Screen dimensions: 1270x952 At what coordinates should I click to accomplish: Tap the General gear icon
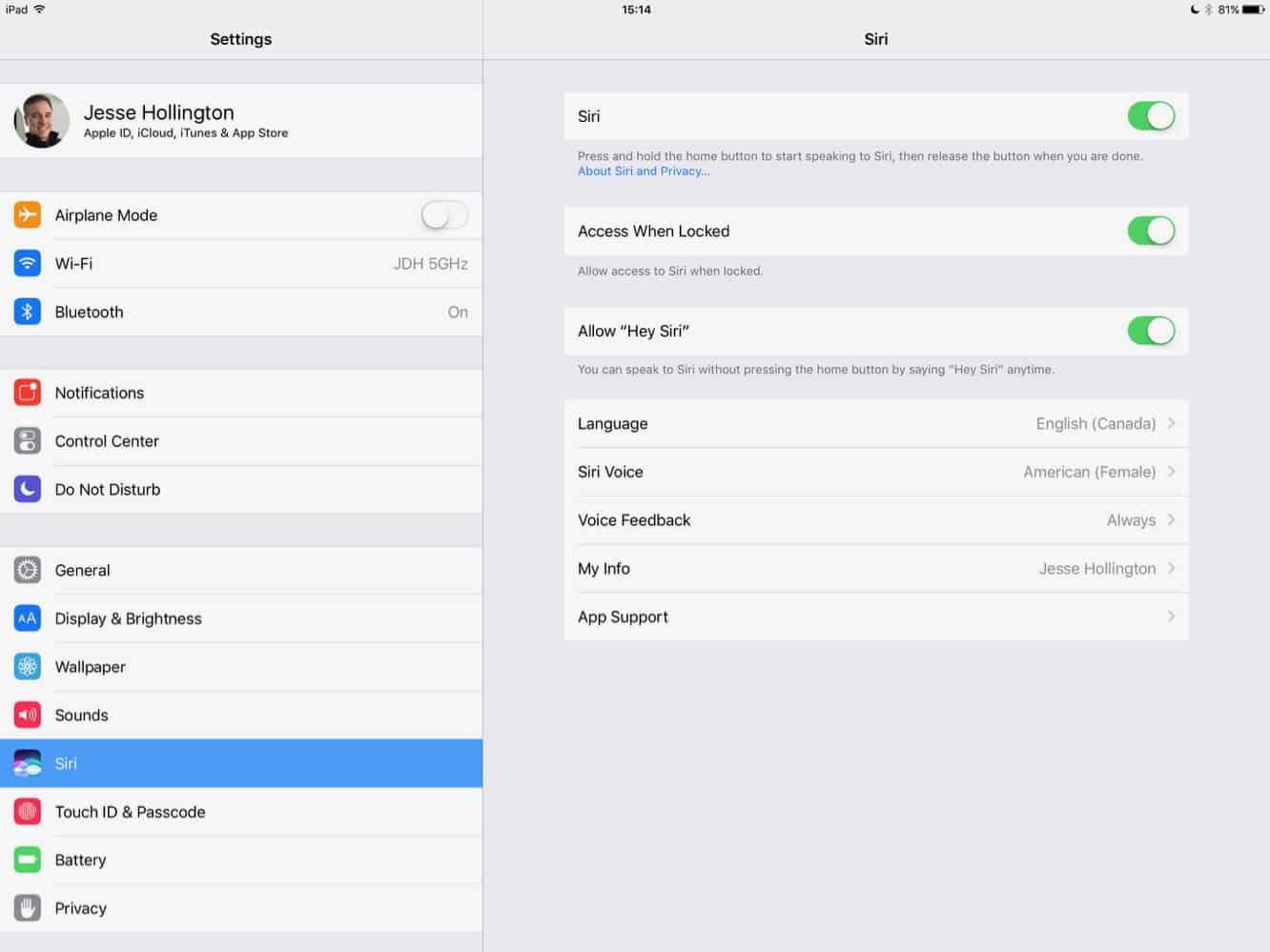point(28,570)
